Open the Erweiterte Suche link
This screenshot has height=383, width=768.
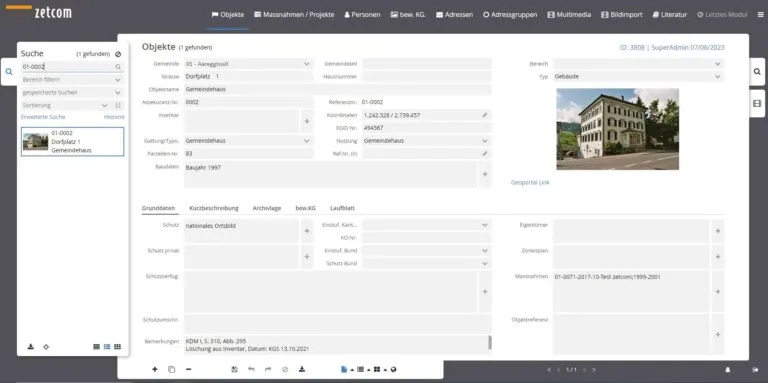click(x=43, y=117)
